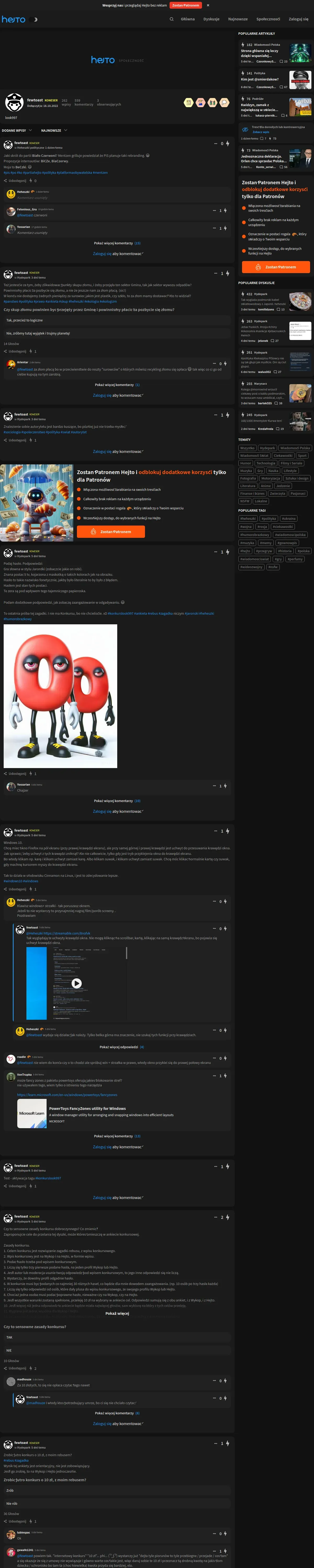The width and height of the screenshot is (314, 1568).
Task: Expand 'Pokaż więcej komentarzy (8)'
Action: click(x=117, y=1413)
